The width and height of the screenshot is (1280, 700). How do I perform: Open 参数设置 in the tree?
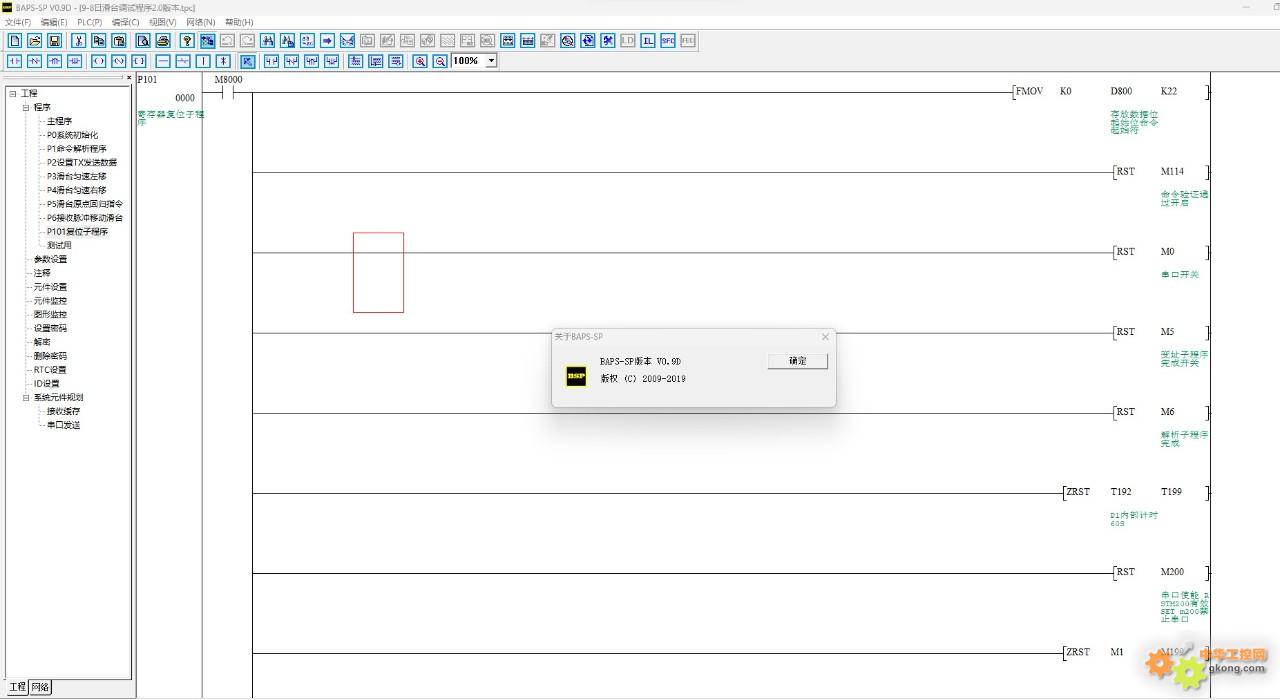50,259
